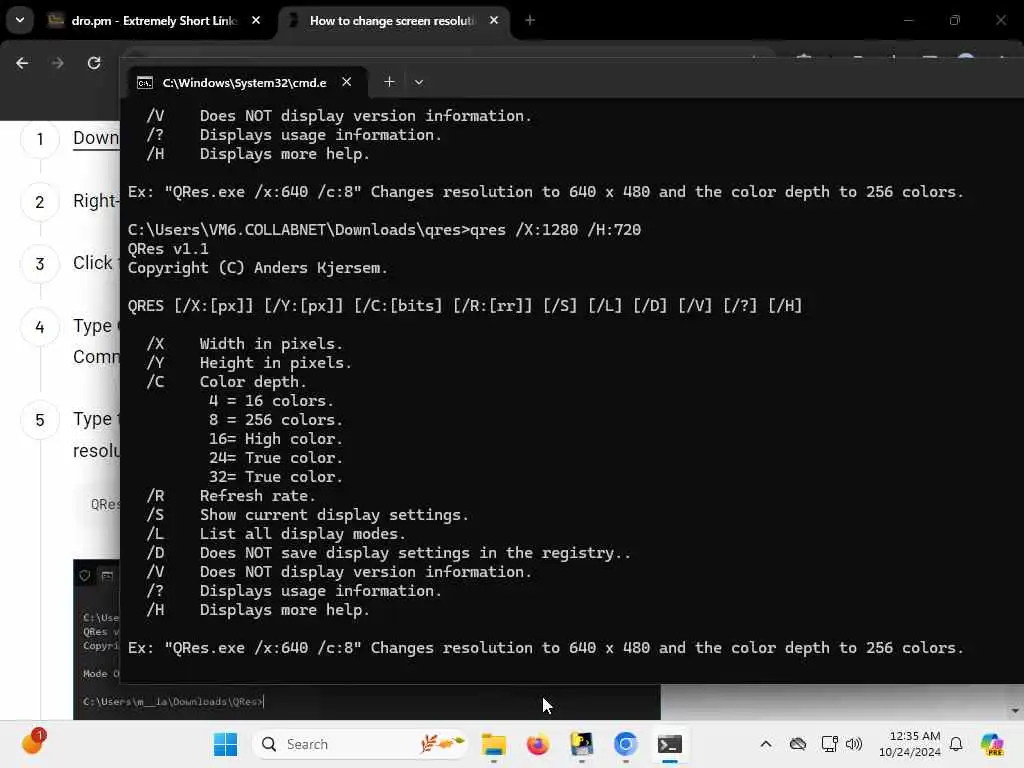Screen dimensions: 1024x768
Task: Go forward in the browser
Action: 57,63
